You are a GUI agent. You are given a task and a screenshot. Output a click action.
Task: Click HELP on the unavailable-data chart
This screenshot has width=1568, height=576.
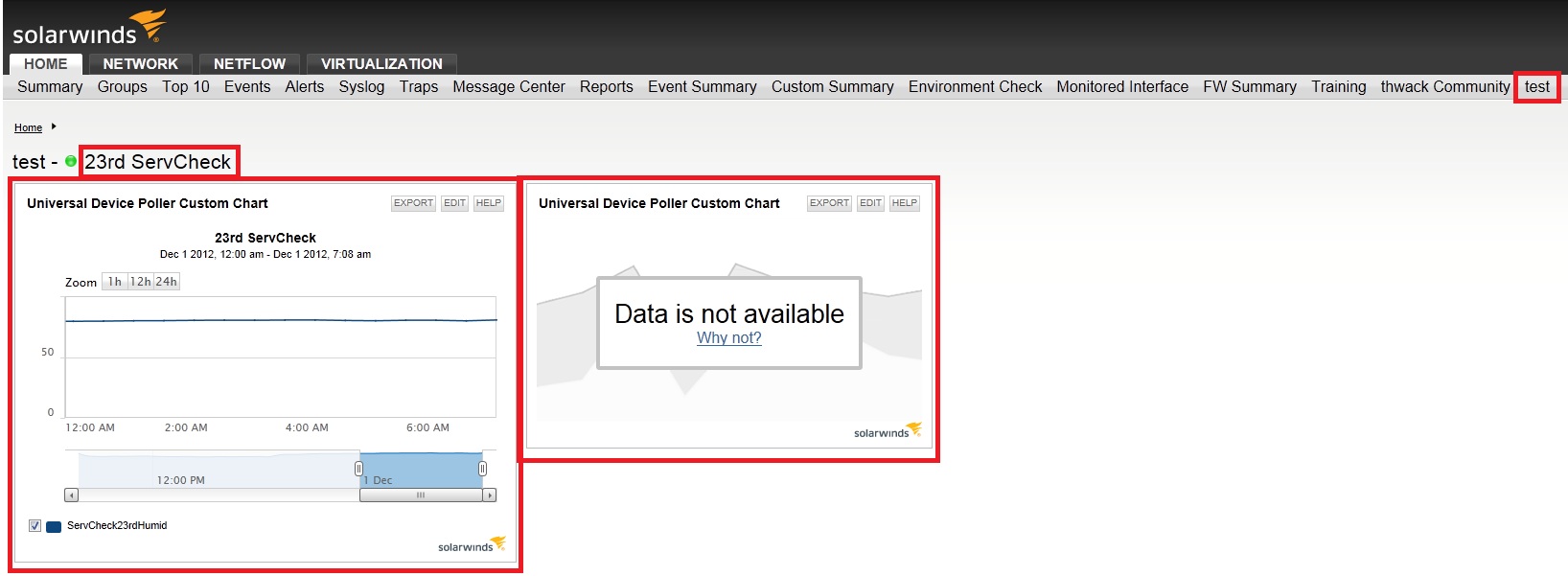point(905,203)
